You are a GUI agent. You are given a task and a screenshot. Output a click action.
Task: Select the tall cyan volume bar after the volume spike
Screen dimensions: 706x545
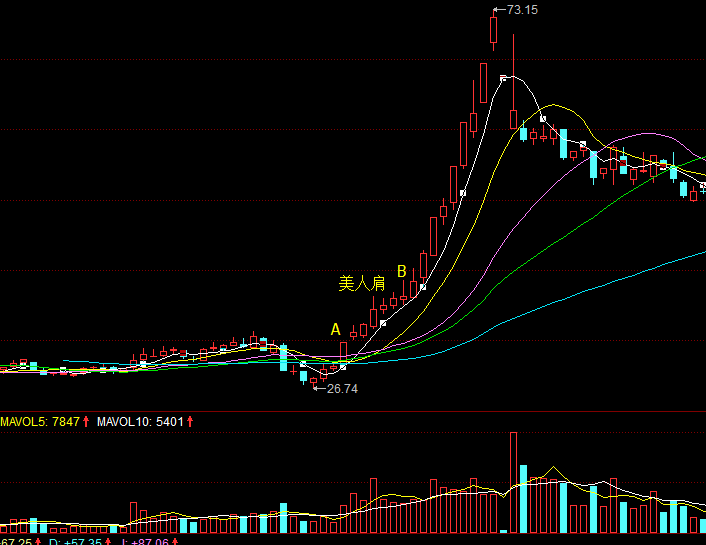[564, 509]
